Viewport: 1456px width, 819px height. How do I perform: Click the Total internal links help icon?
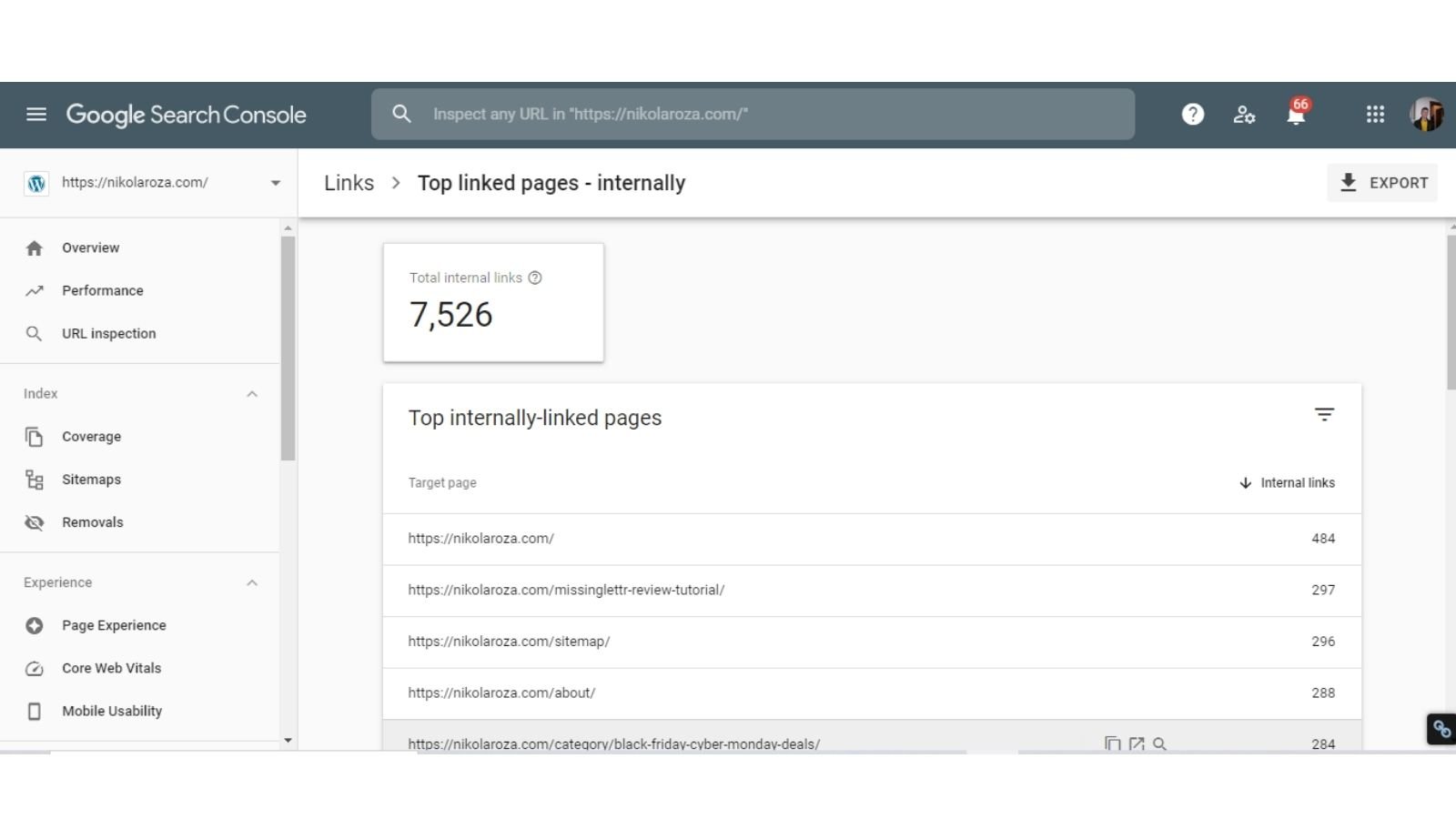[x=535, y=278]
